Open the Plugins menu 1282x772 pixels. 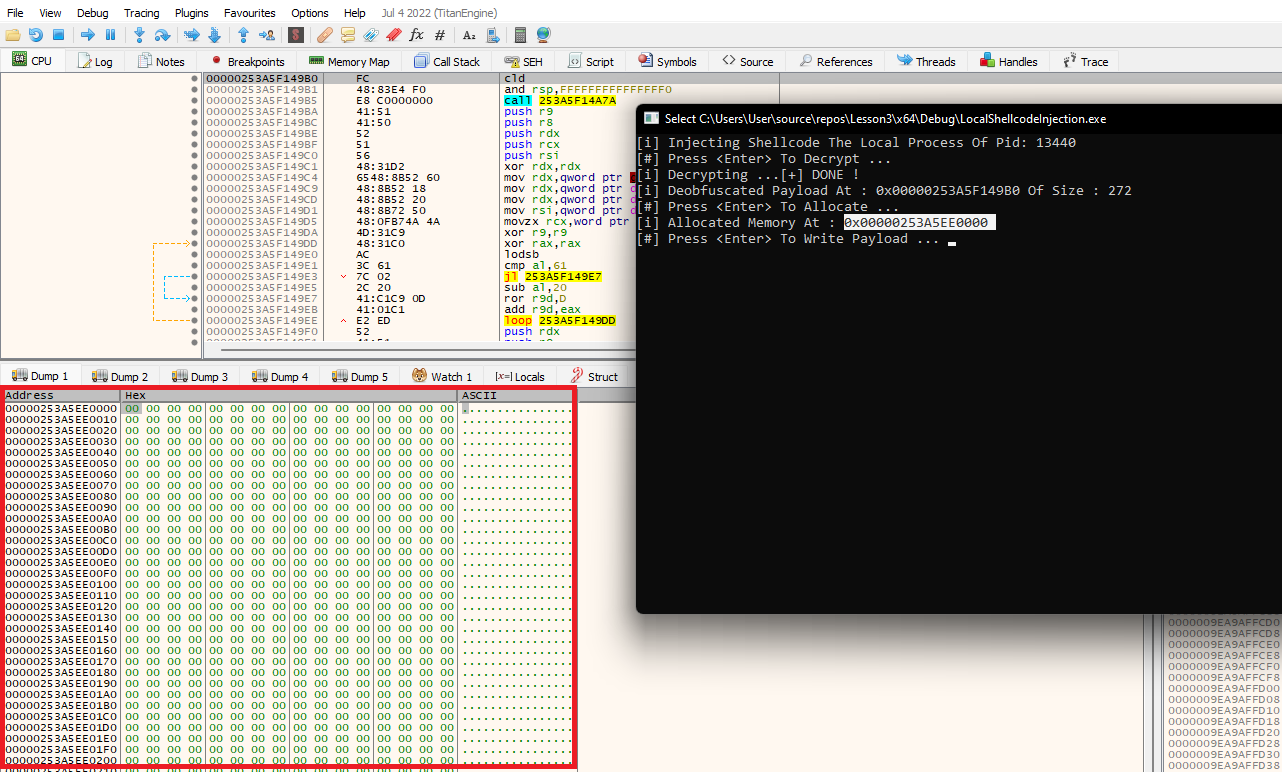click(x=192, y=13)
